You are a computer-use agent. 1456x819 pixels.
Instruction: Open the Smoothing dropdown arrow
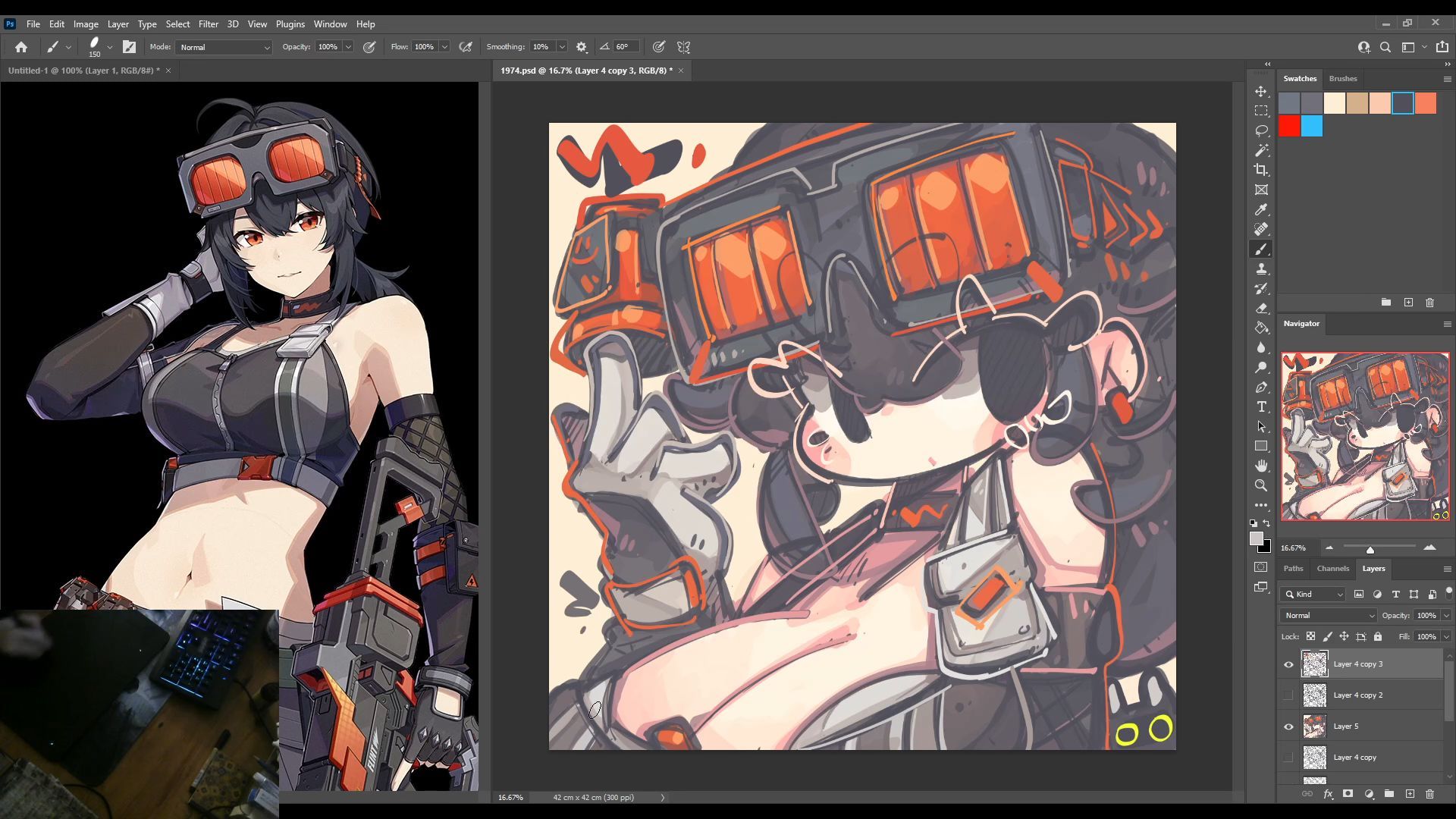pos(562,47)
